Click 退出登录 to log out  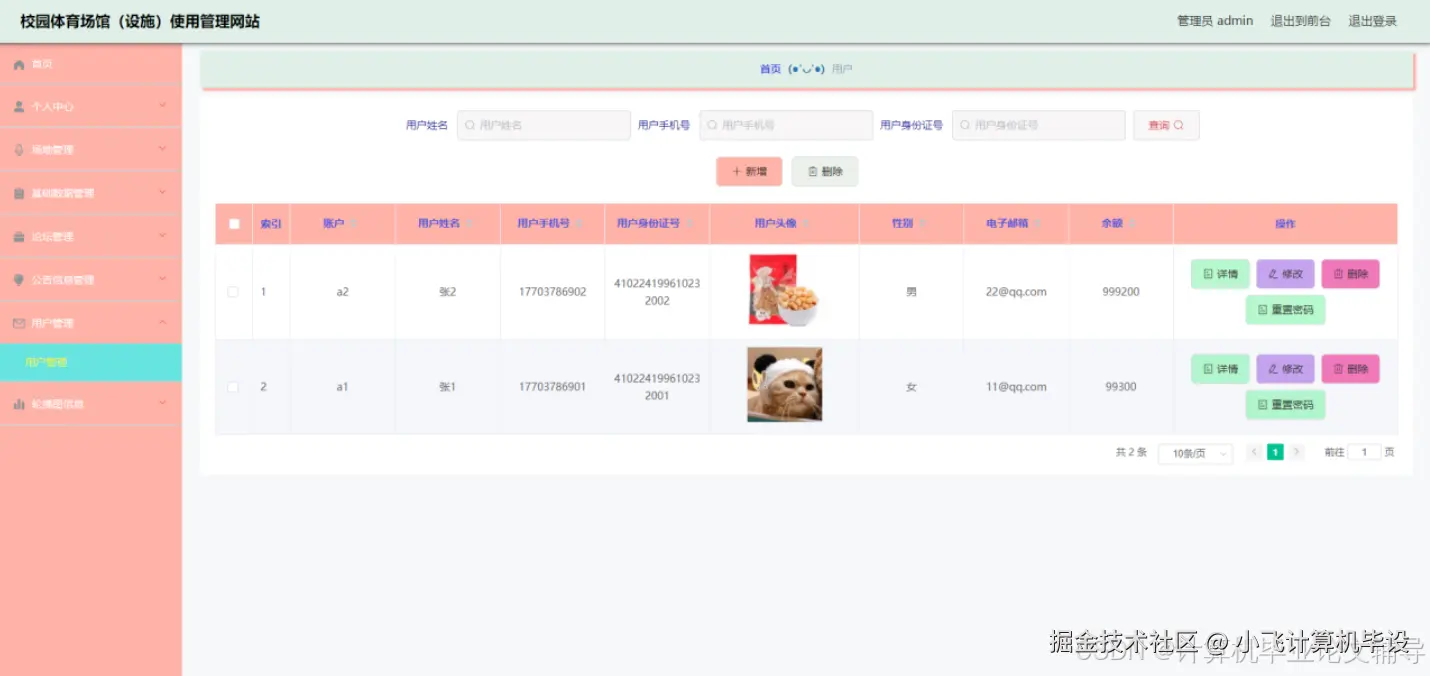pos(1372,21)
